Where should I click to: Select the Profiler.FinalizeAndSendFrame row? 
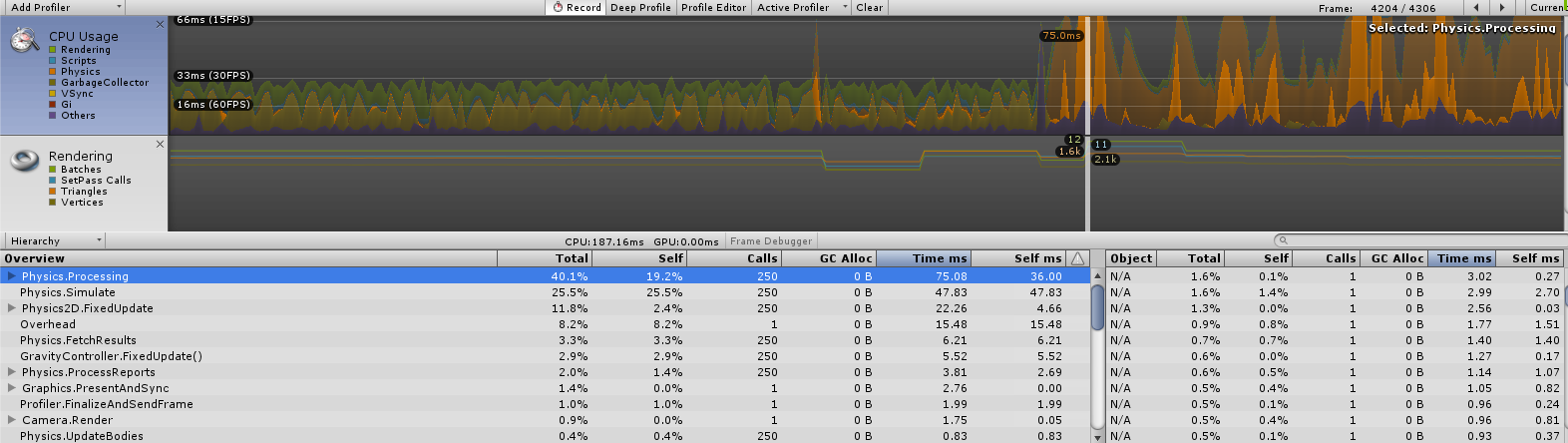[x=545, y=404]
